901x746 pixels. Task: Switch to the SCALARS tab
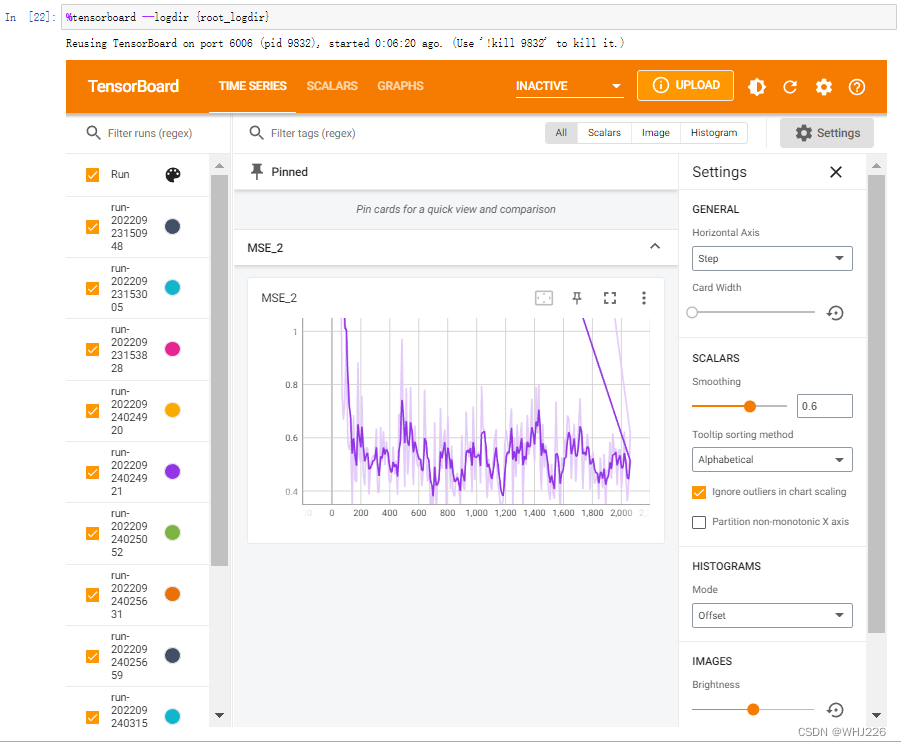332,86
